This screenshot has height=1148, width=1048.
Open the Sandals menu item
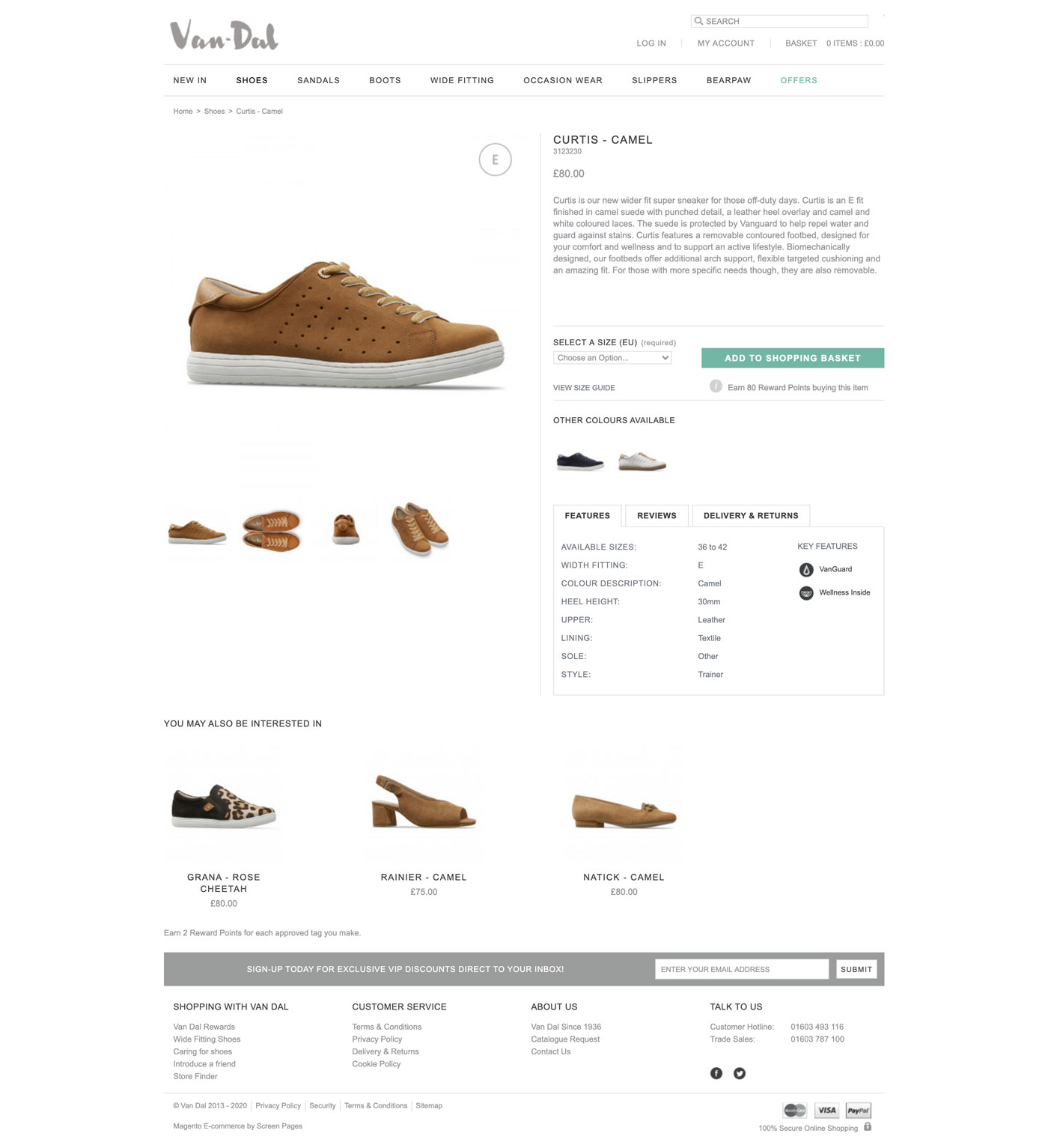[x=318, y=80]
